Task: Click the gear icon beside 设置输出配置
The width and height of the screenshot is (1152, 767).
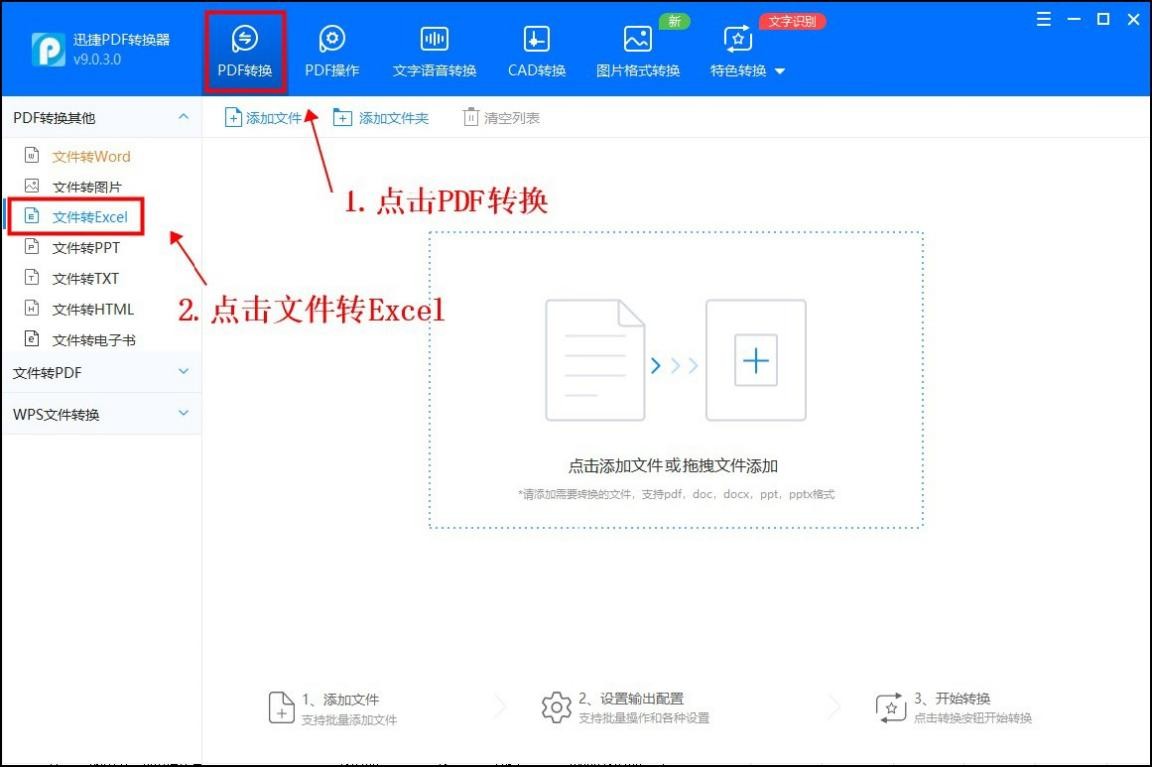Action: tap(556, 707)
